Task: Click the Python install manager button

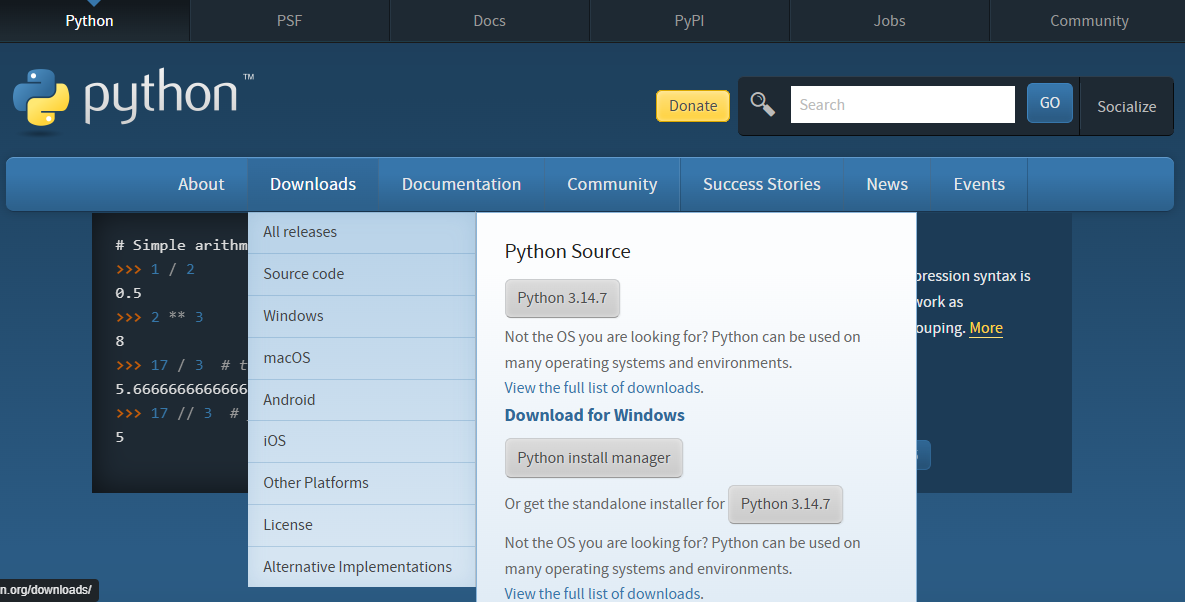Action: (x=593, y=458)
